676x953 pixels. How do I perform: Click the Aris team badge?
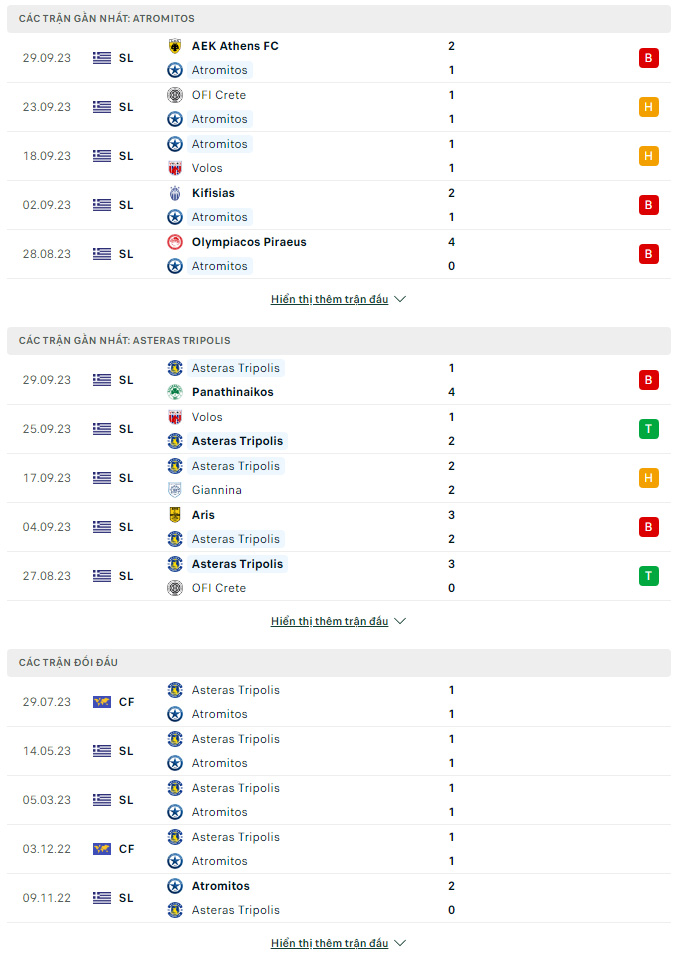point(175,515)
